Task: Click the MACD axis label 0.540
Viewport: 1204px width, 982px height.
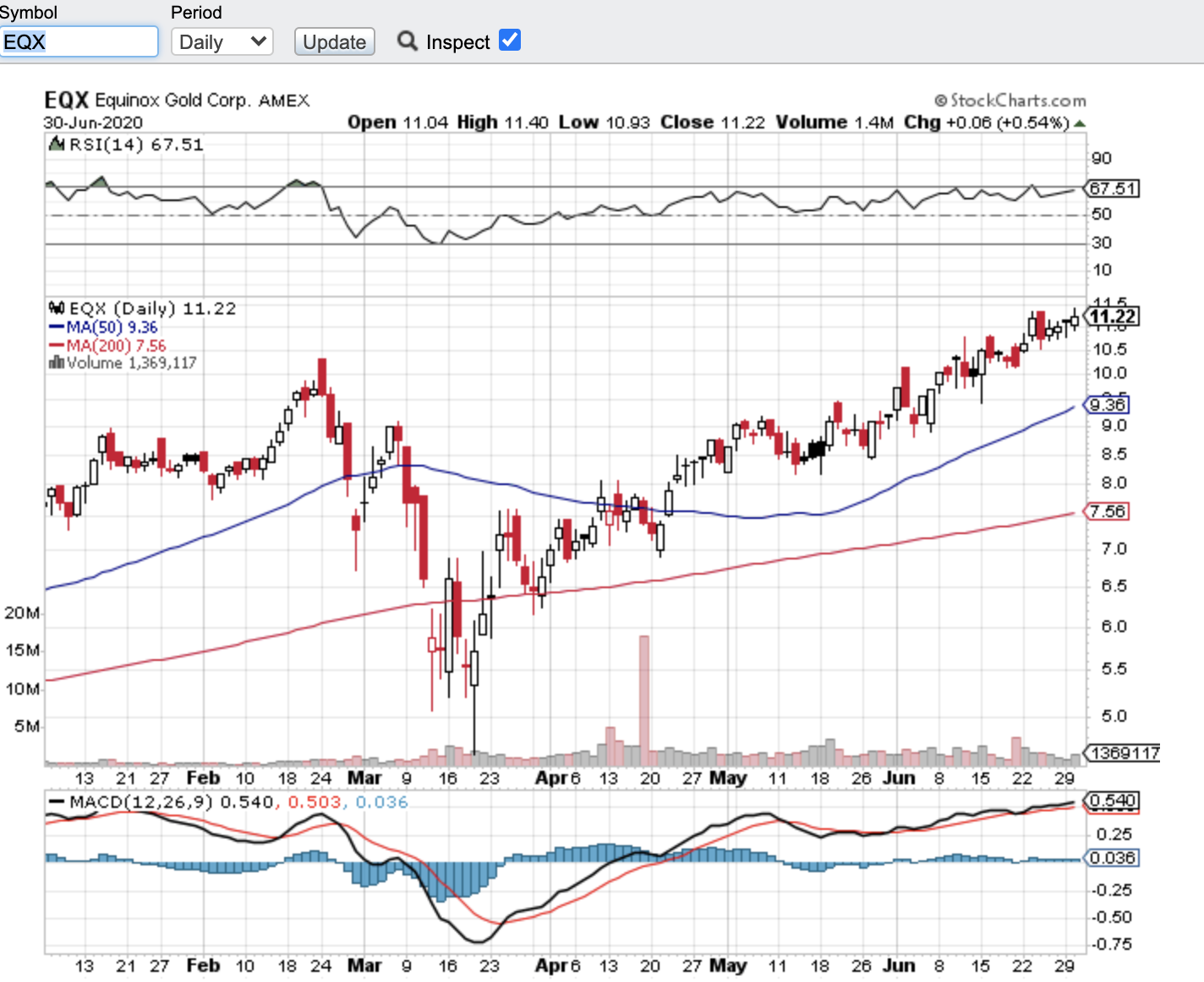Action: 1112,800
